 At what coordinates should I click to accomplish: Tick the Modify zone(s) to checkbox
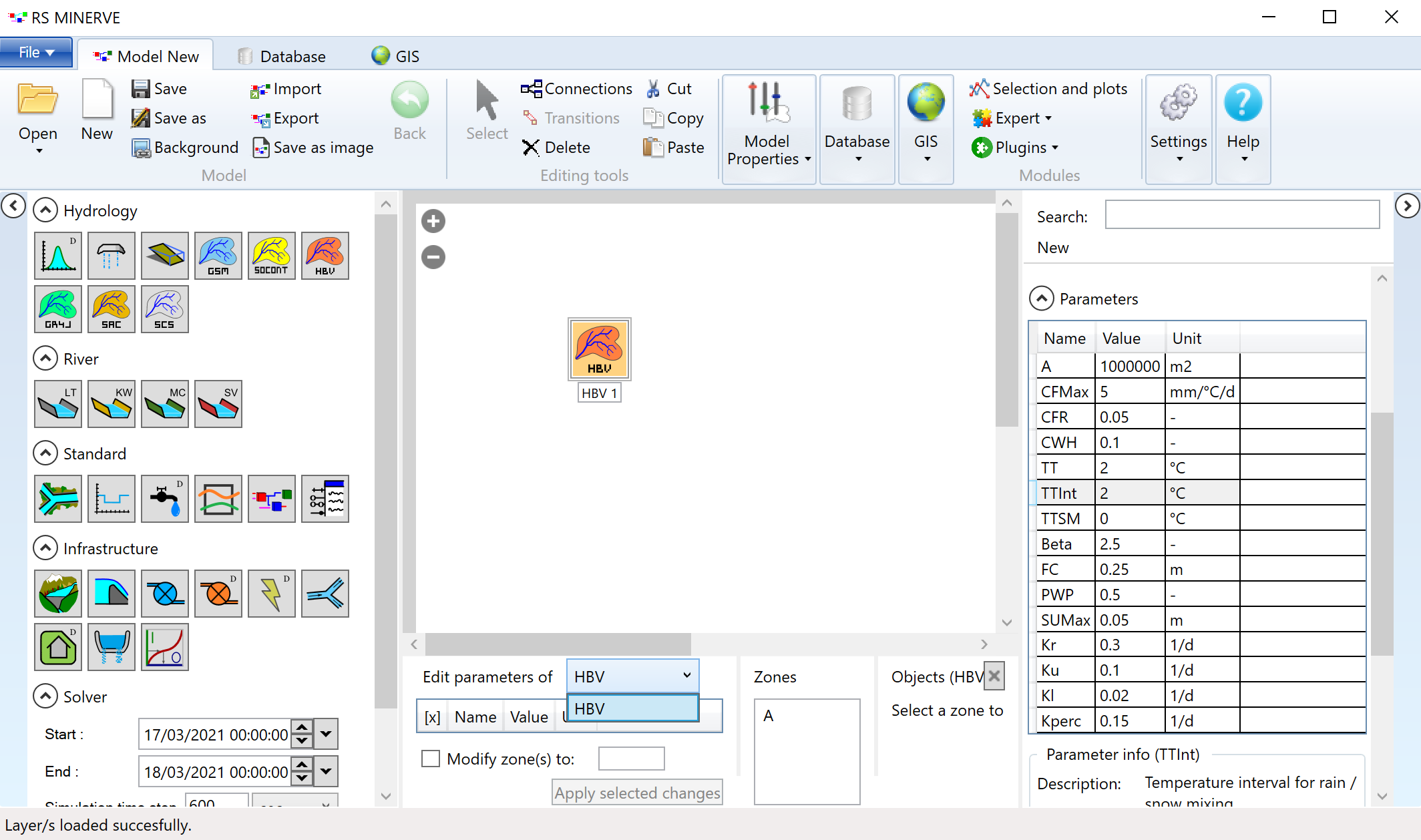pyautogui.click(x=431, y=759)
